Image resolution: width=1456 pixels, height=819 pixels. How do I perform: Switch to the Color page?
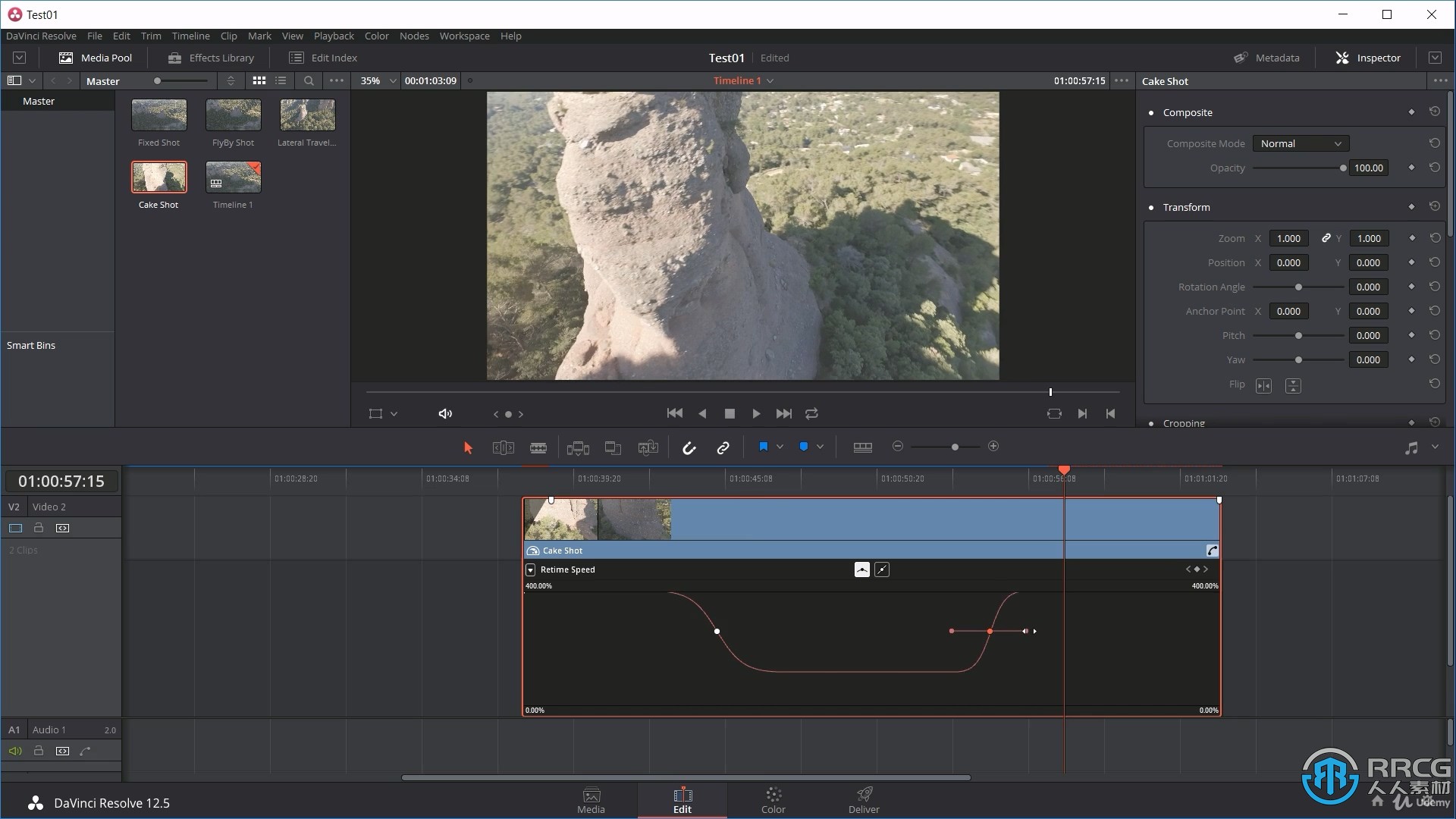(773, 800)
